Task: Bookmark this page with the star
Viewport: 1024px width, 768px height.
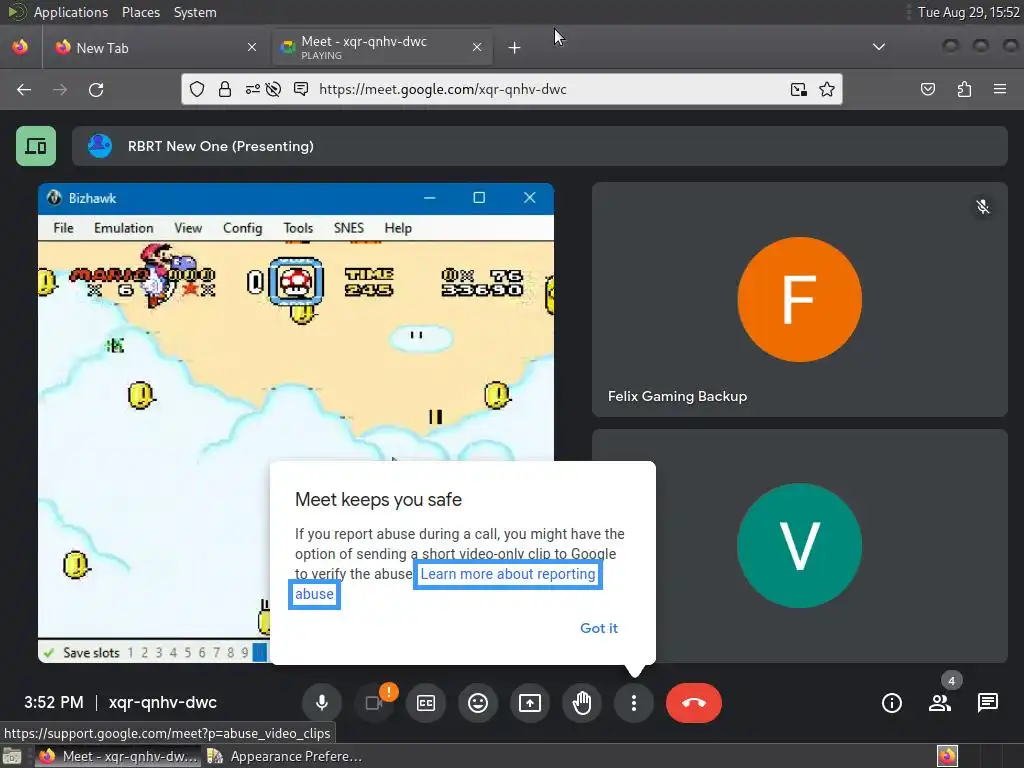Action: click(x=827, y=89)
